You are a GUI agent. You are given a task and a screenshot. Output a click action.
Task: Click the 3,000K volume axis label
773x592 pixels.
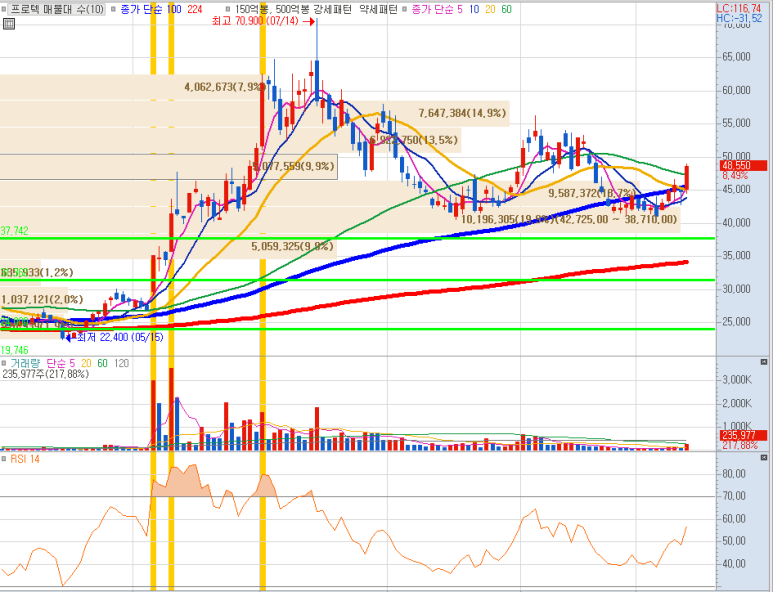pos(737,380)
